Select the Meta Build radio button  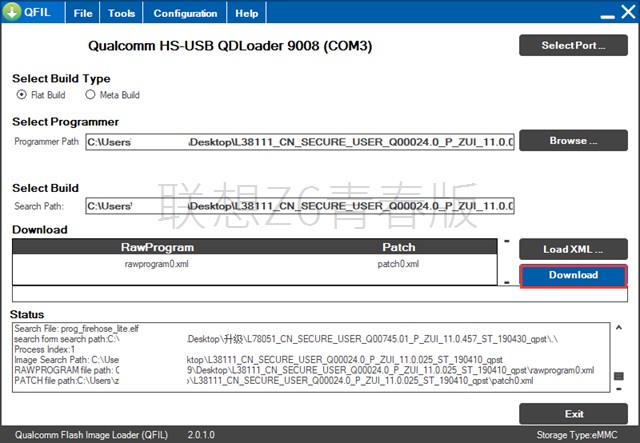[90, 95]
